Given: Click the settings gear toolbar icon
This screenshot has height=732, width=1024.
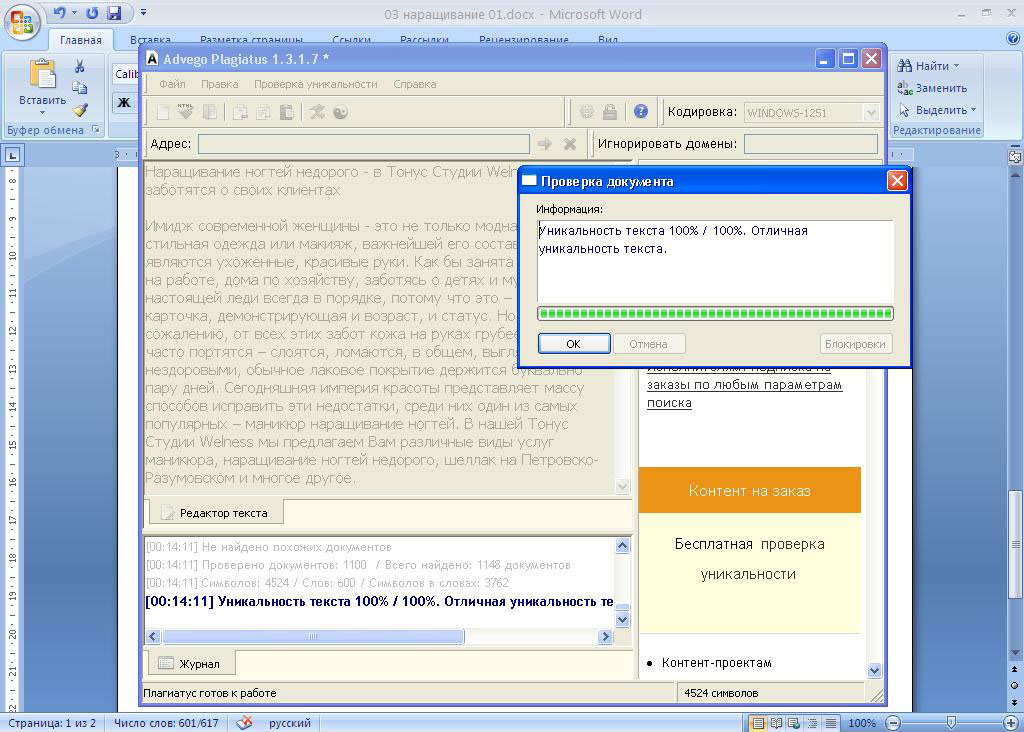Looking at the screenshot, I should tap(586, 112).
